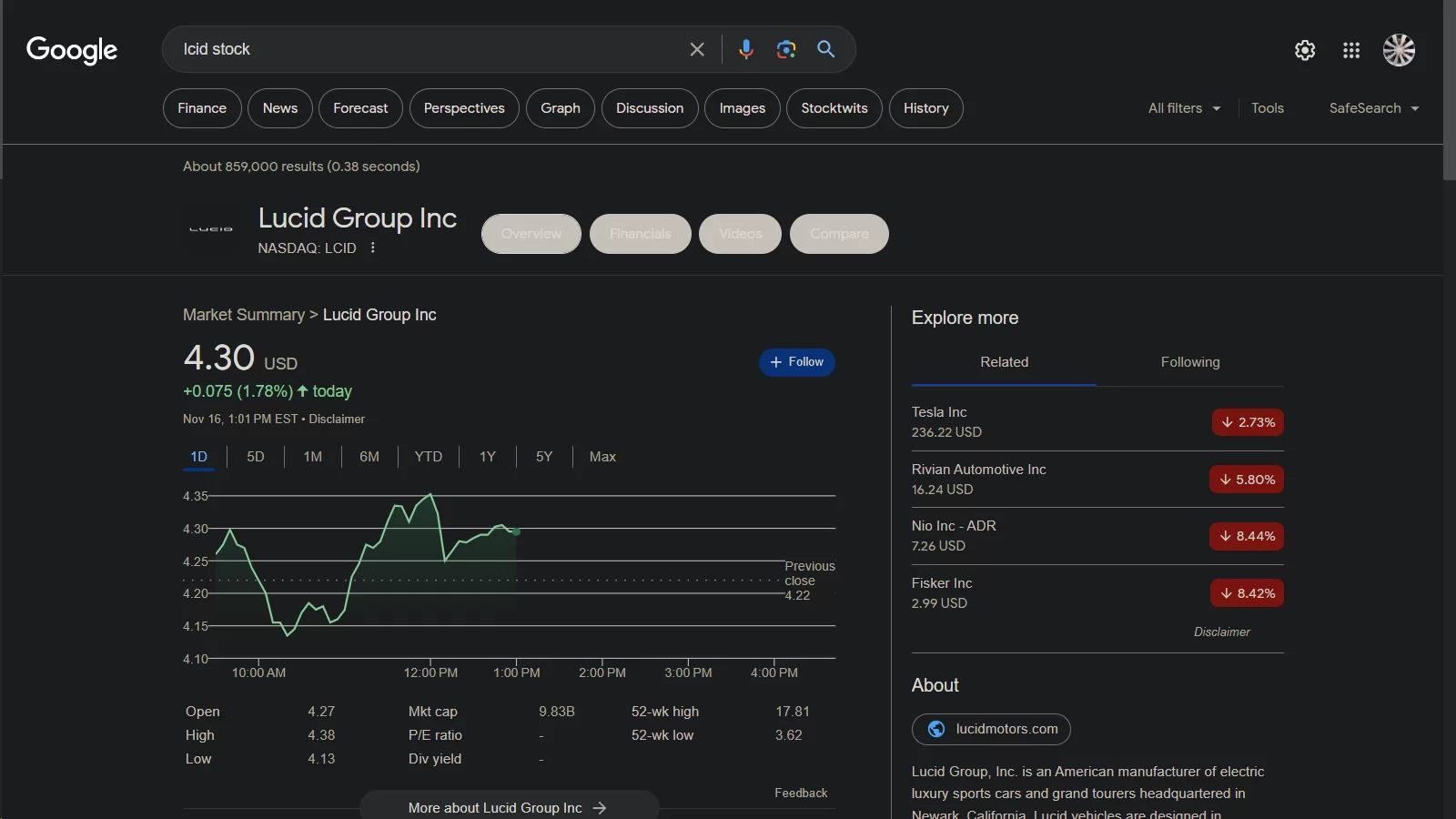Screen dimensions: 1456x819
Task: Click the current price marker on chart
Action: (x=517, y=531)
